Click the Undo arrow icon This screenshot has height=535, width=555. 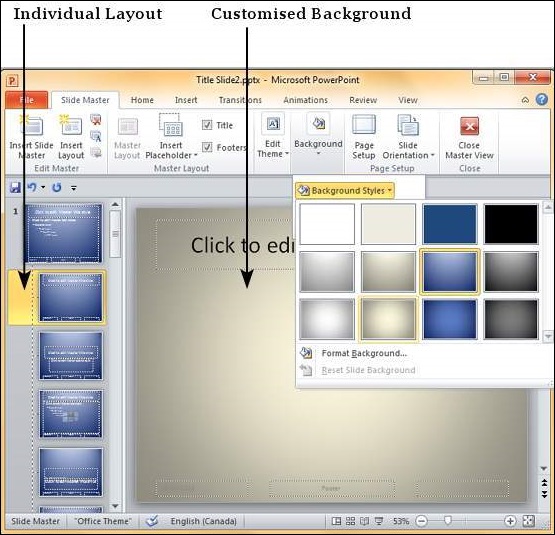(32, 187)
